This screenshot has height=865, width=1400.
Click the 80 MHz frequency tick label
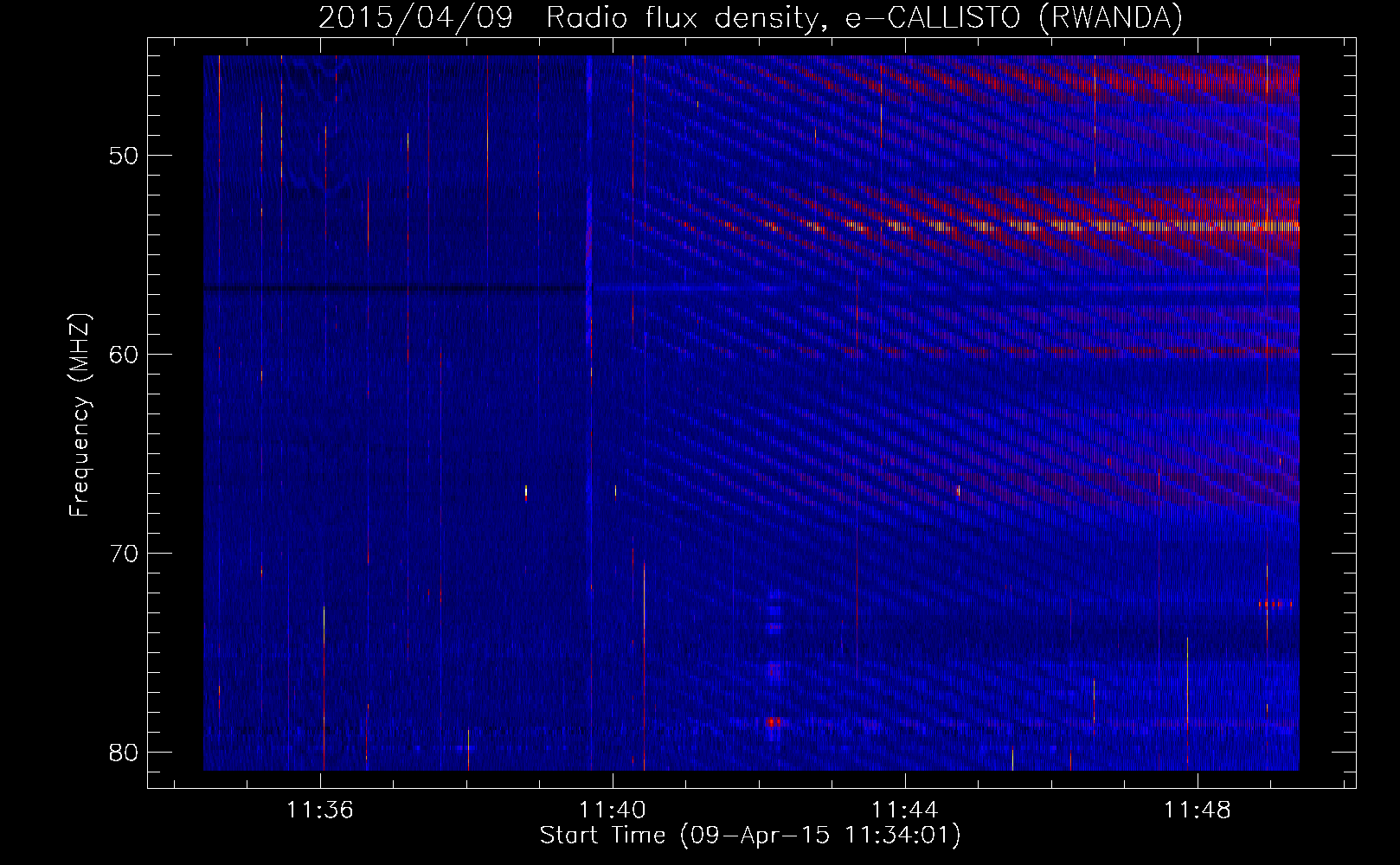coord(125,752)
